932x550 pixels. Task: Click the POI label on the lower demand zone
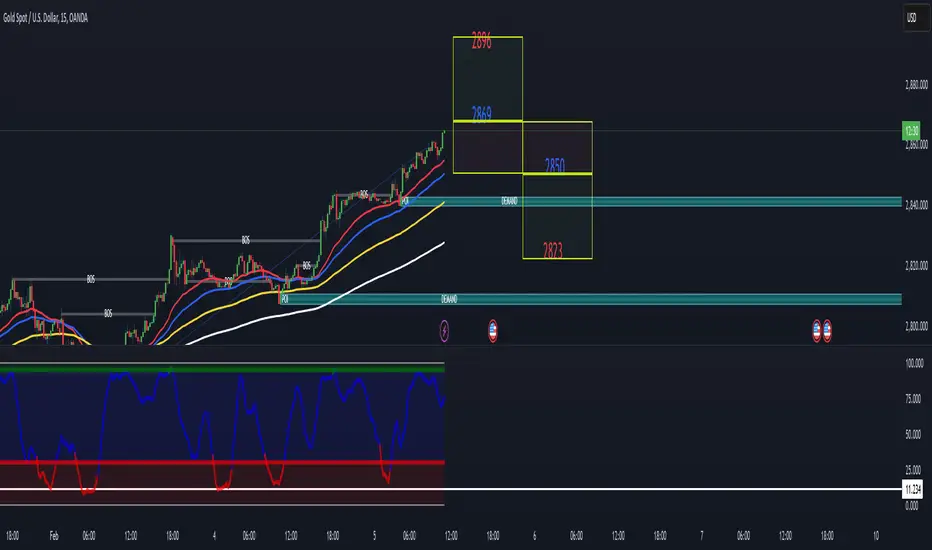click(x=285, y=299)
